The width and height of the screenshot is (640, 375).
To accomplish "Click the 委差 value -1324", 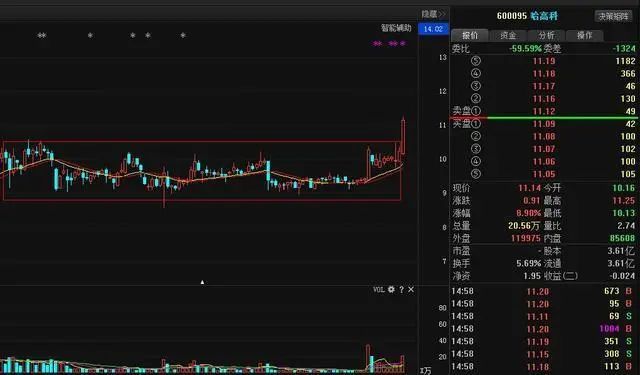I will point(624,49).
